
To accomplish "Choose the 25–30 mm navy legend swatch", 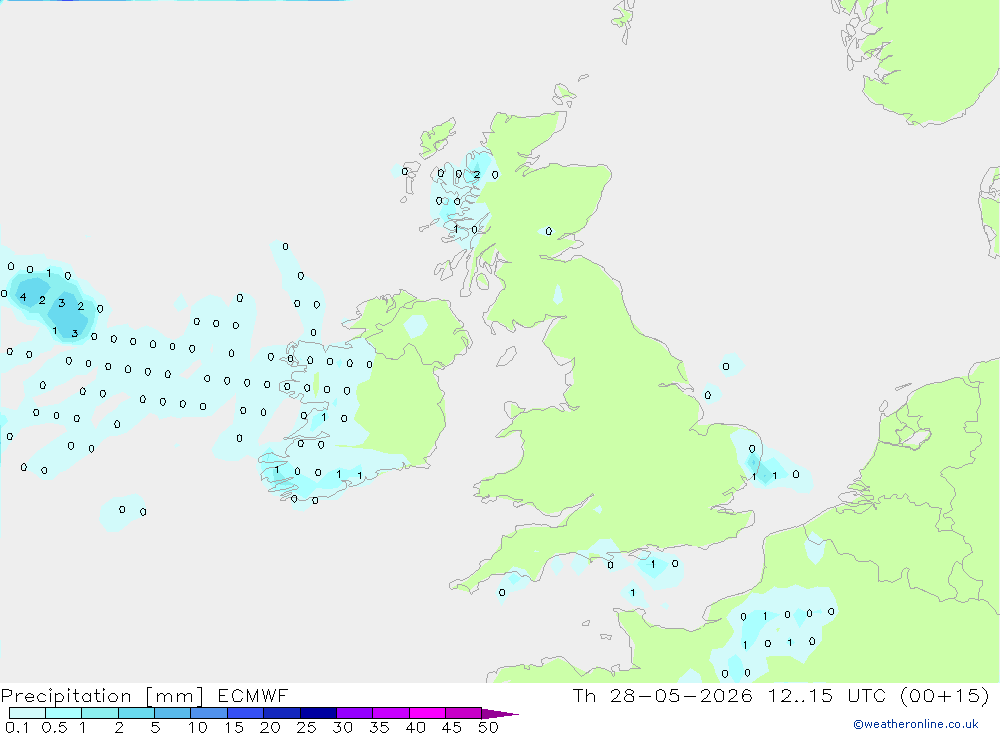I will click(318, 713).
